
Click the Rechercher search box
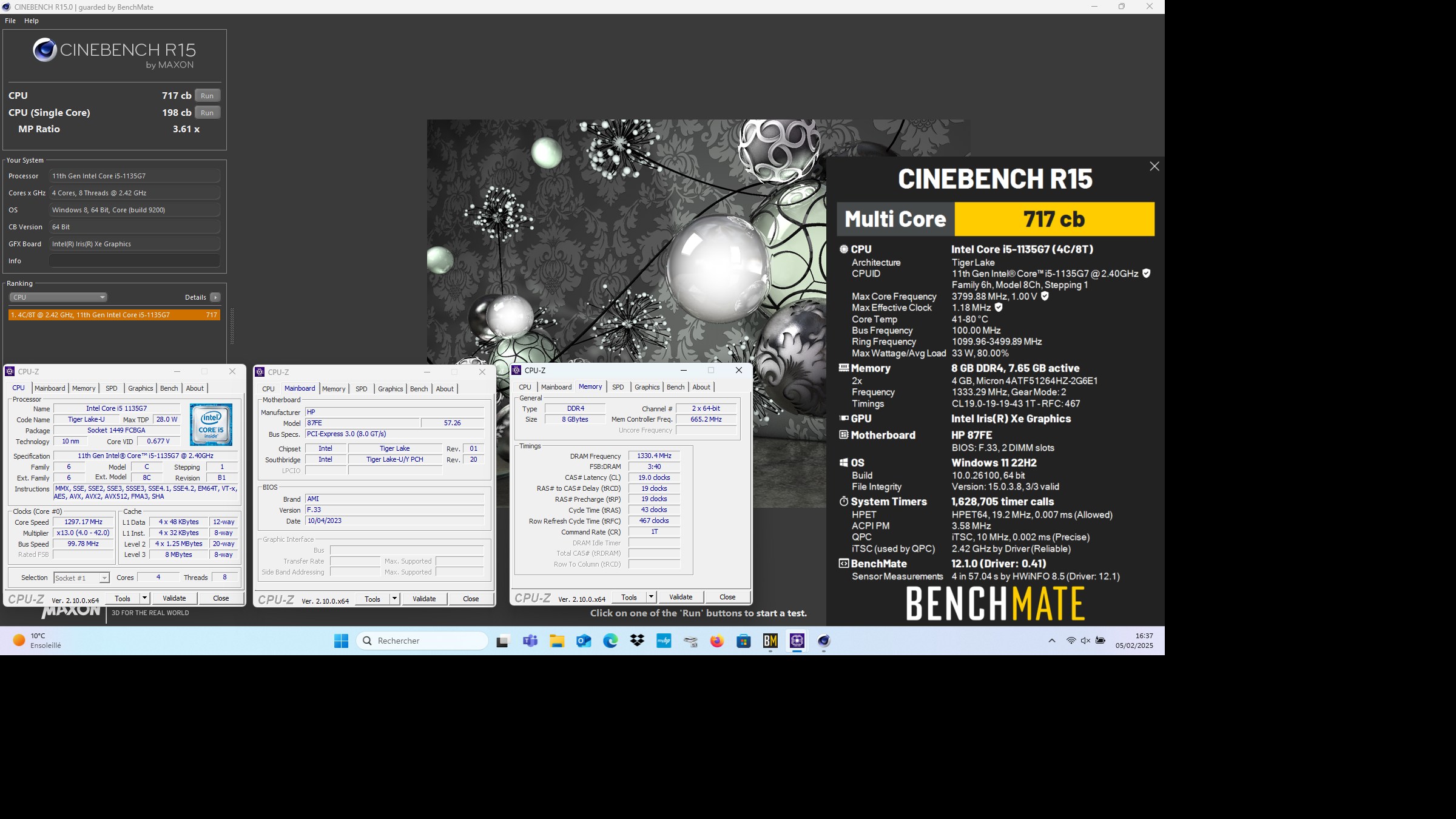[x=422, y=641]
